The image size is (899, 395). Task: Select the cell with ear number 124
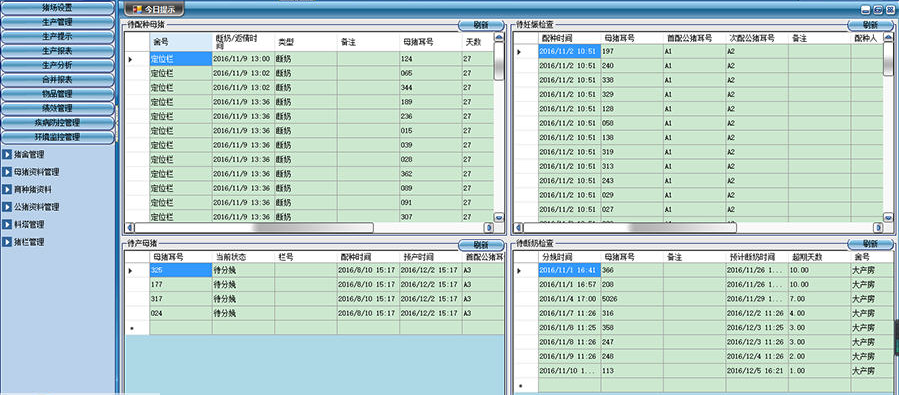431,59
